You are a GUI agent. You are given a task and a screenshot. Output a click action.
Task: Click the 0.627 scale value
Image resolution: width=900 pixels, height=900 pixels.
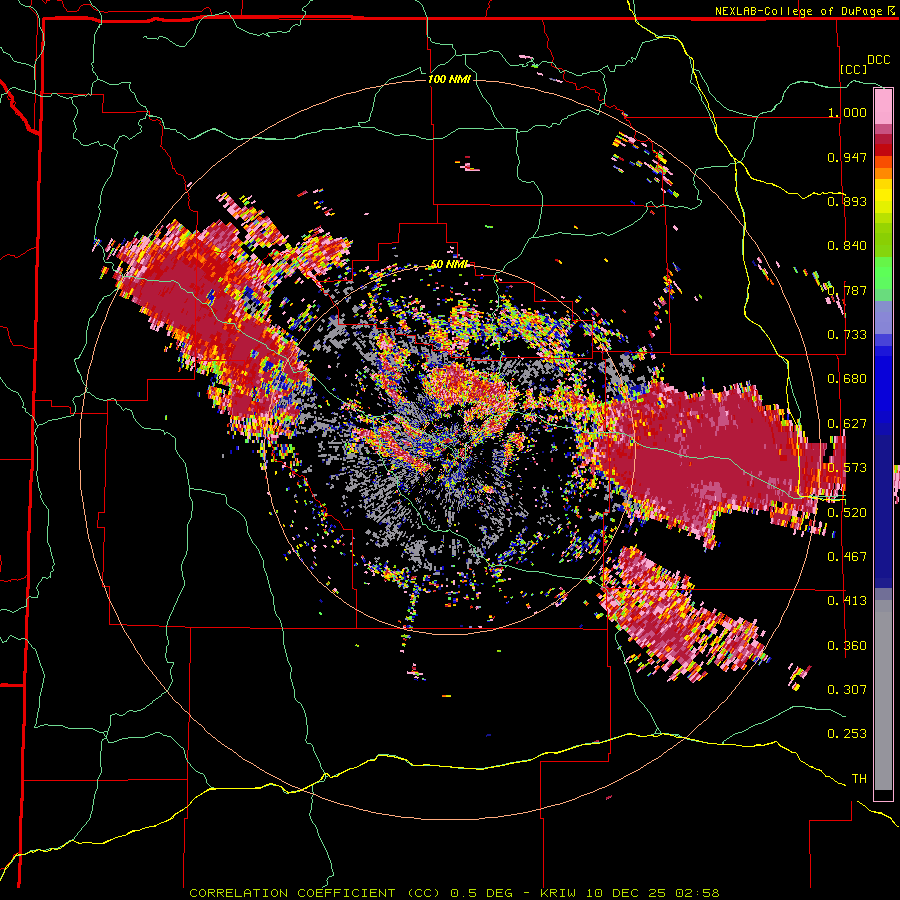pyautogui.click(x=847, y=424)
